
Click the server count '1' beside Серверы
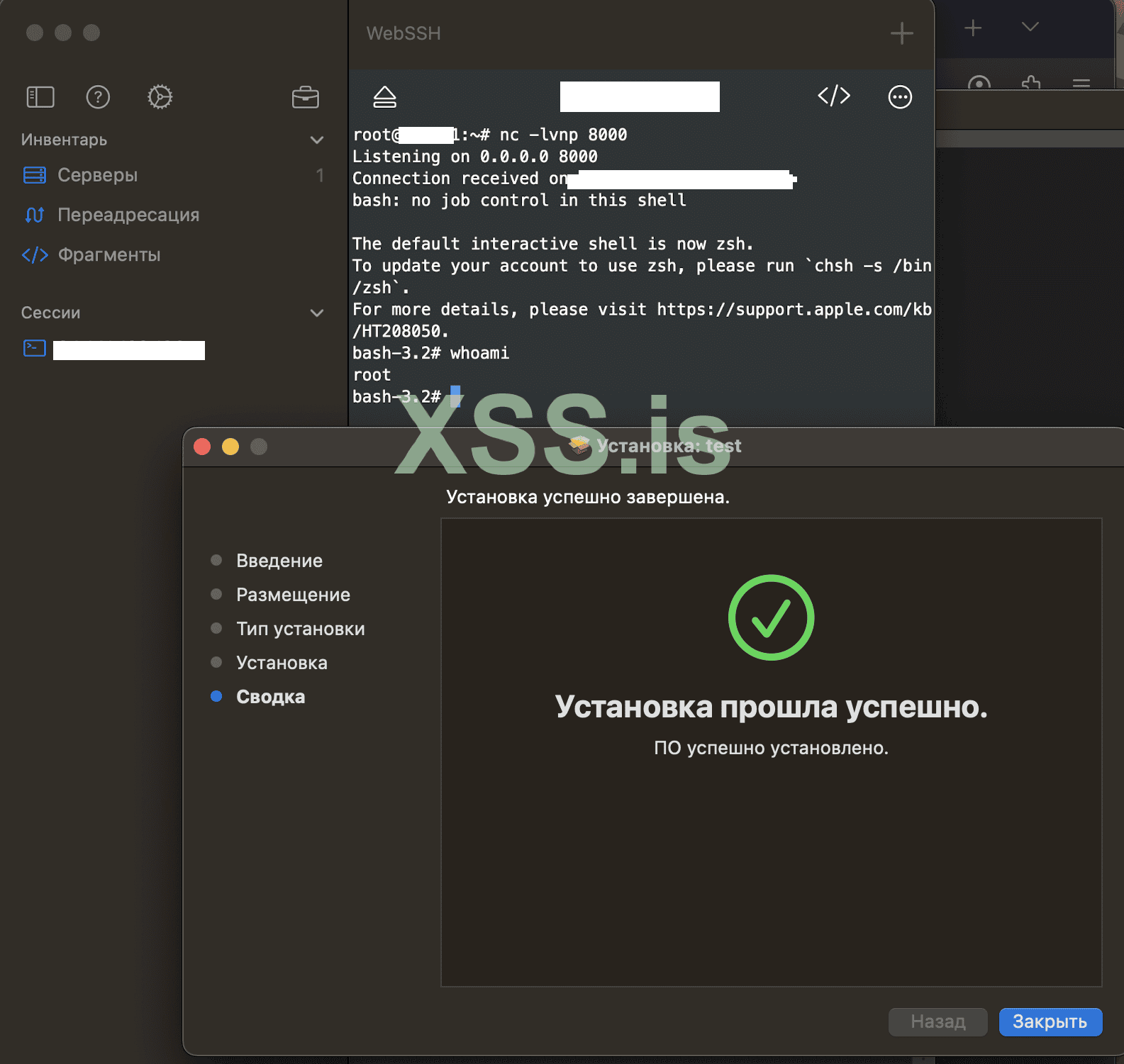(x=320, y=175)
